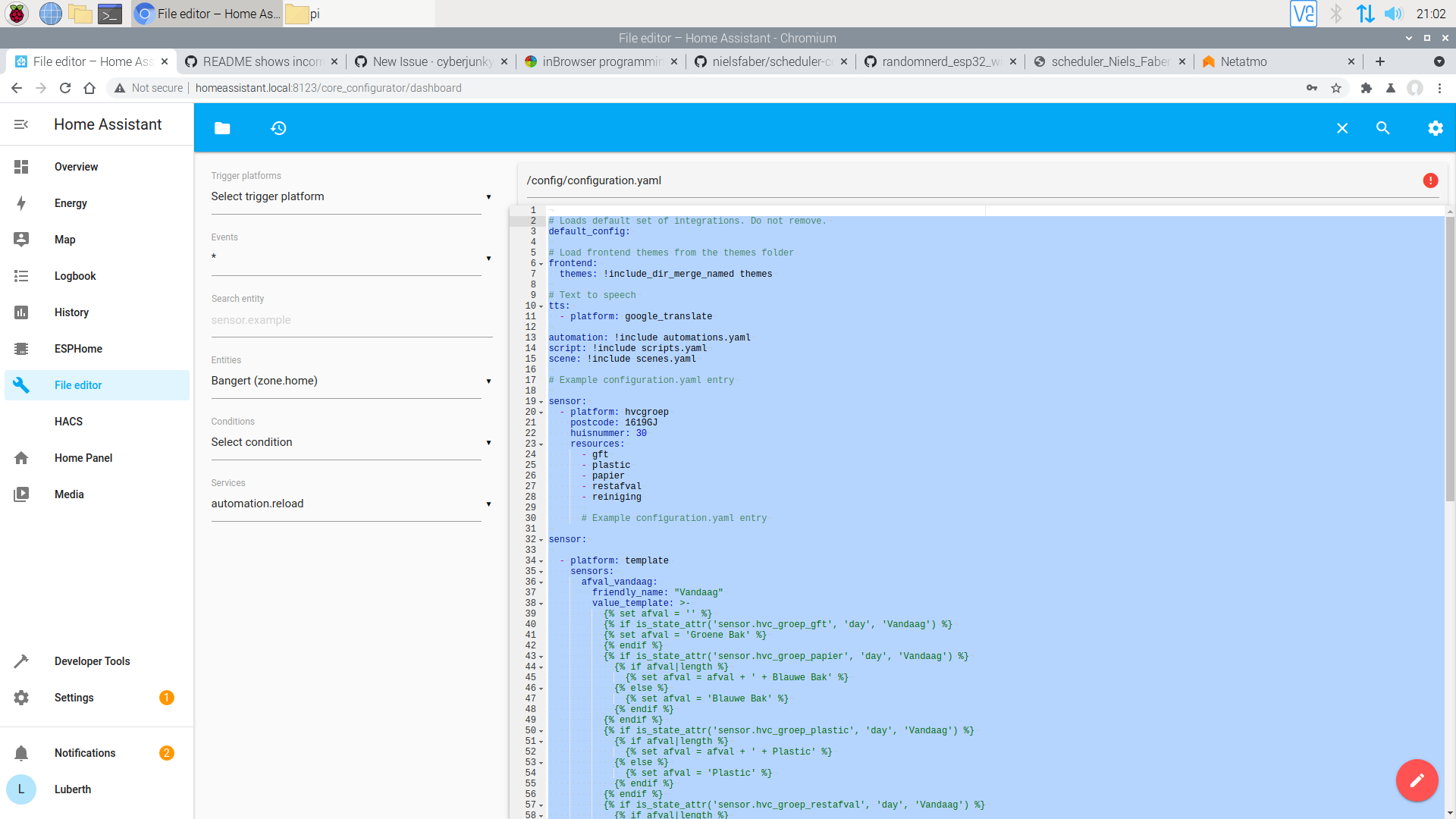Close the current file with the X icon
The height and width of the screenshot is (819, 1456).
pyautogui.click(x=1342, y=127)
